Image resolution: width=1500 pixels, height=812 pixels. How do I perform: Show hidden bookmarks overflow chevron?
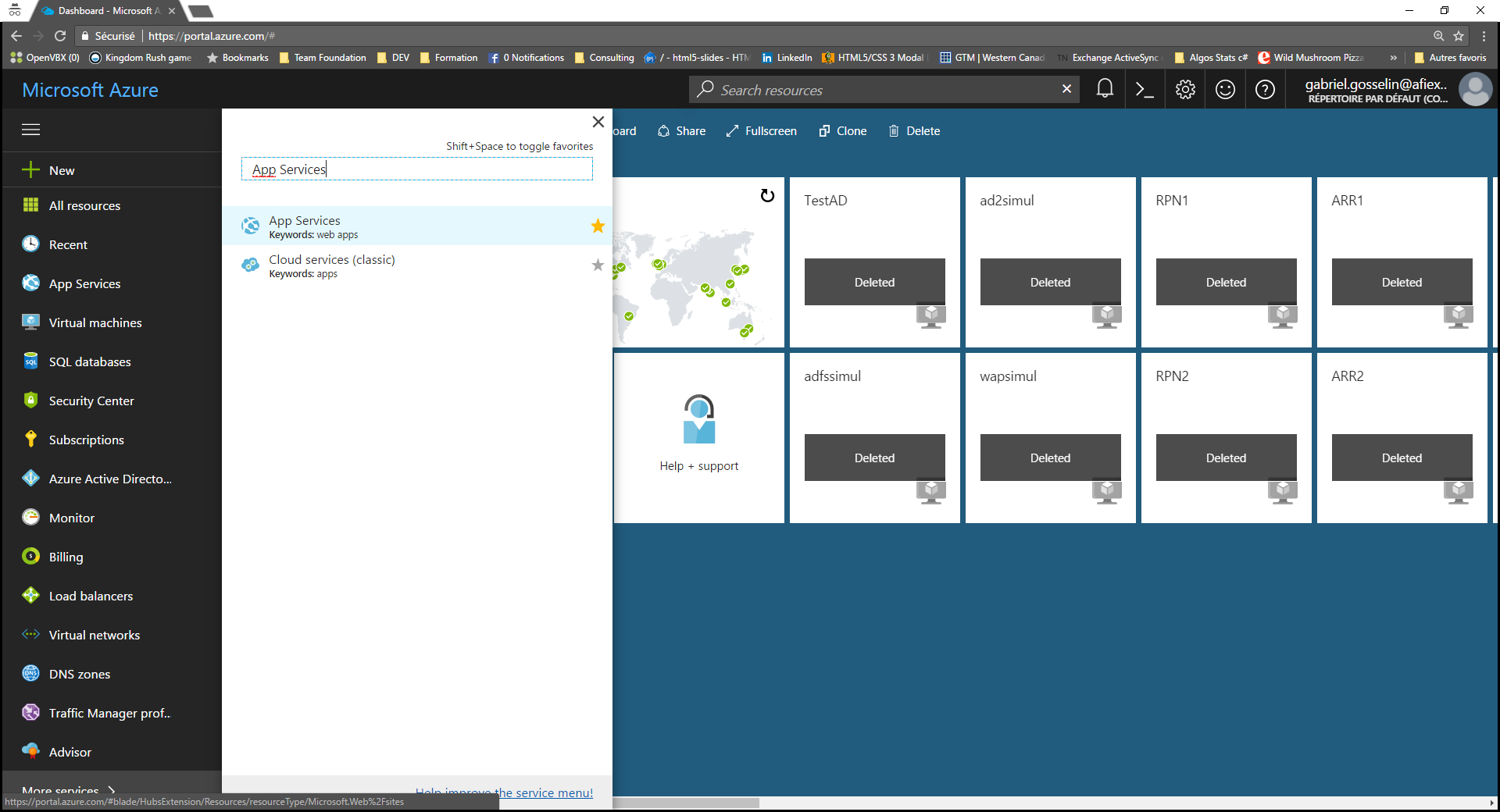(x=1393, y=58)
